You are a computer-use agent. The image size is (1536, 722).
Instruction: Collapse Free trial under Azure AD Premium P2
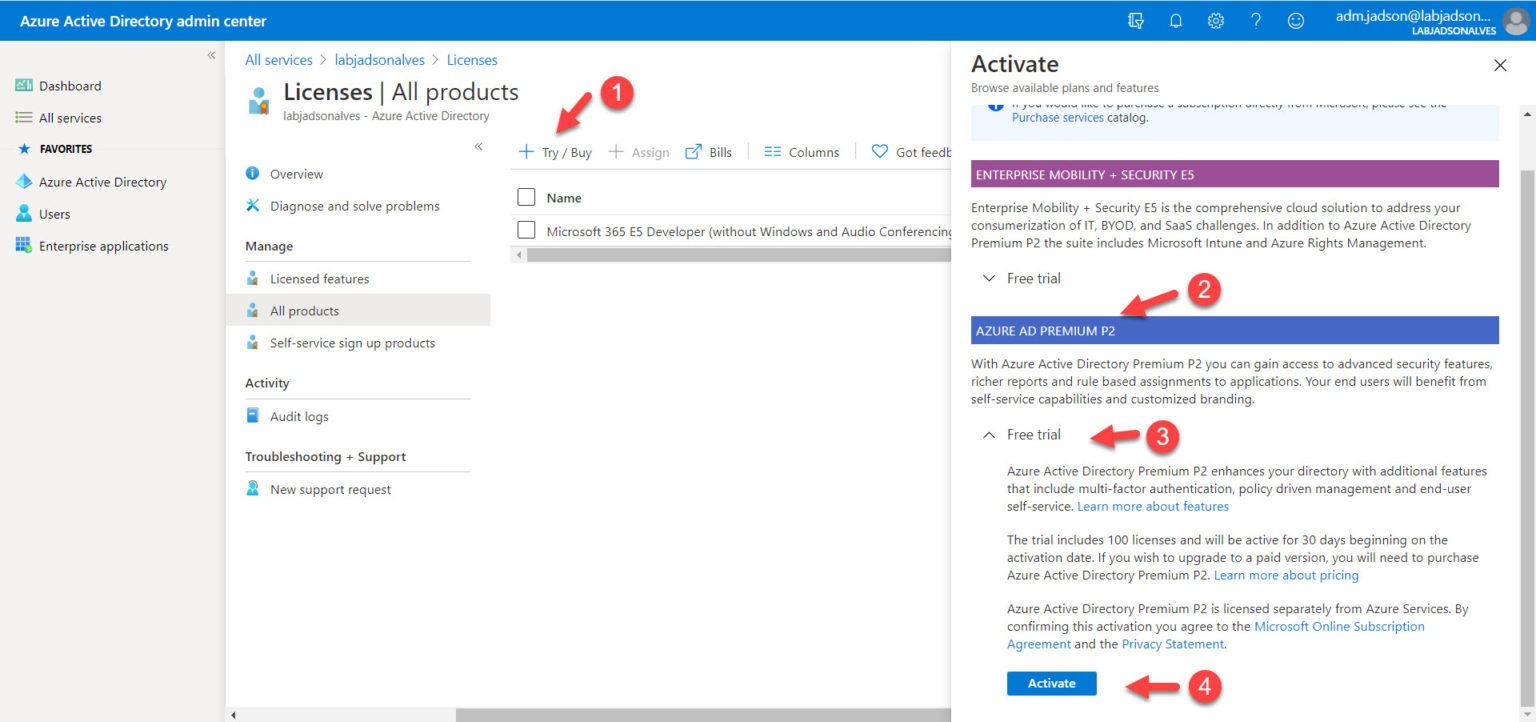(1020, 434)
